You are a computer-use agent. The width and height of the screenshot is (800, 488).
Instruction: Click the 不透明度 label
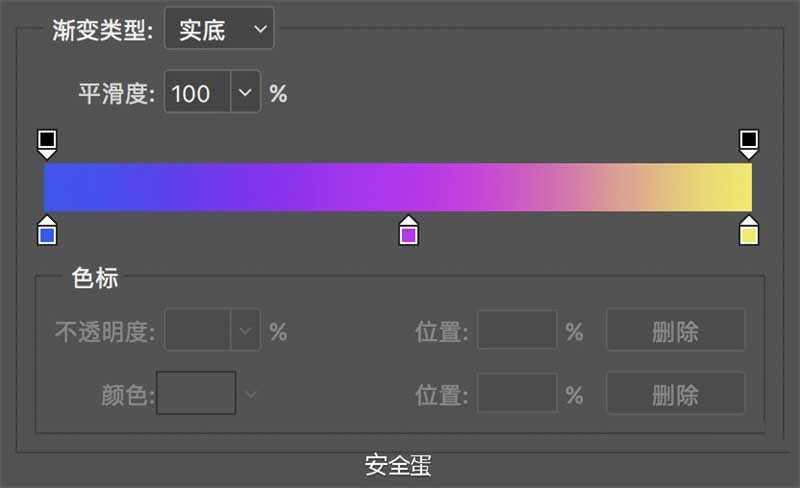point(104,331)
